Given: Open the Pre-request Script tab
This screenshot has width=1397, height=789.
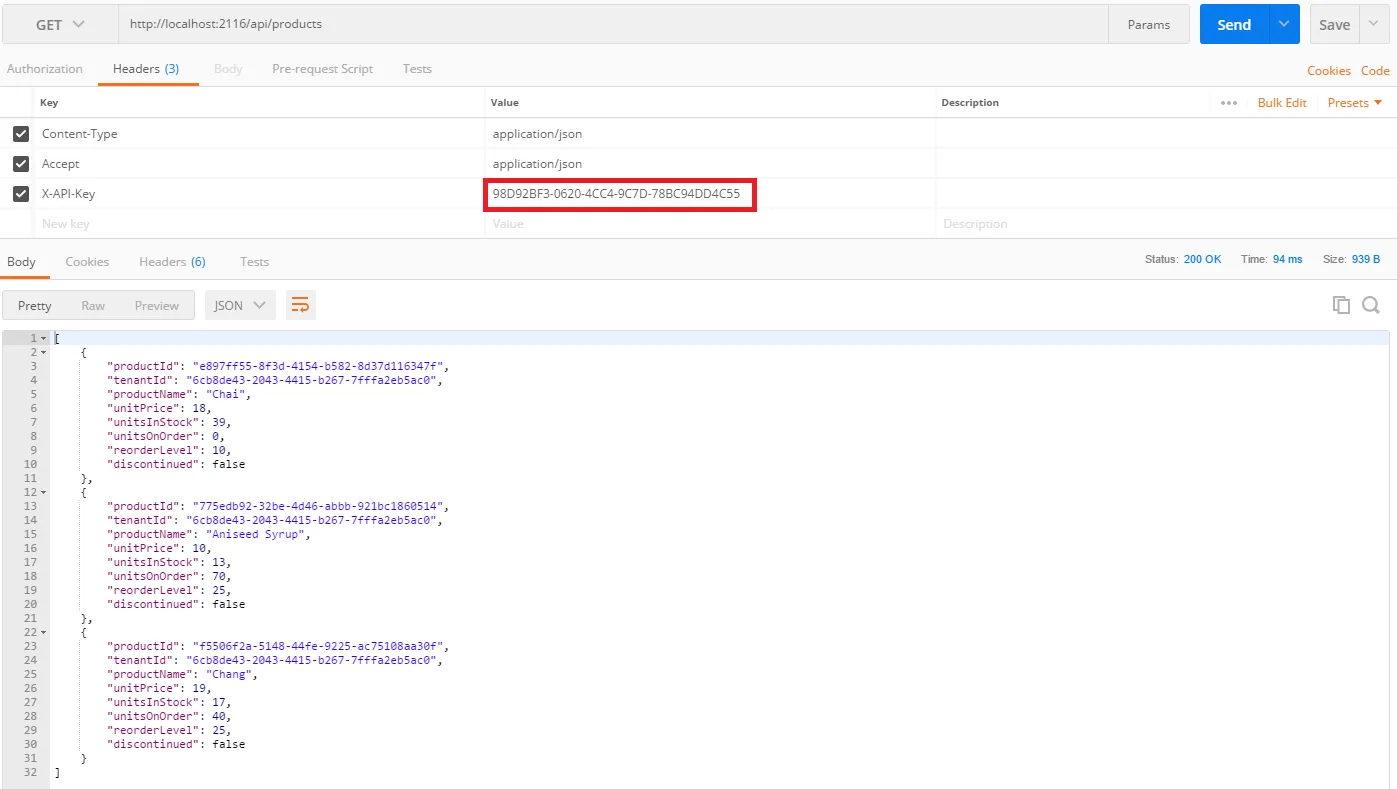Looking at the screenshot, I should pyautogui.click(x=322, y=69).
